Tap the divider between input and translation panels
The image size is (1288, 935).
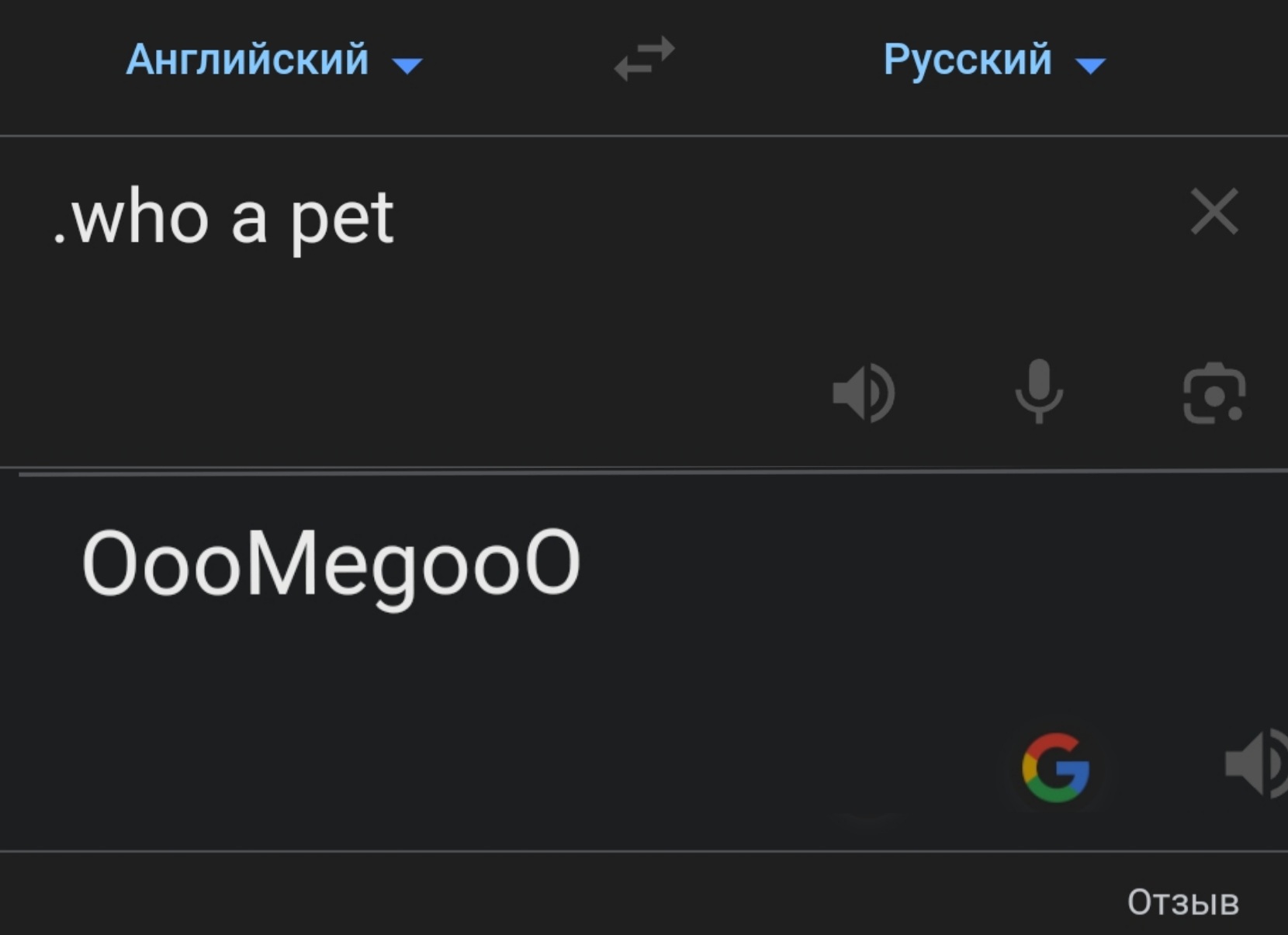point(644,470)
